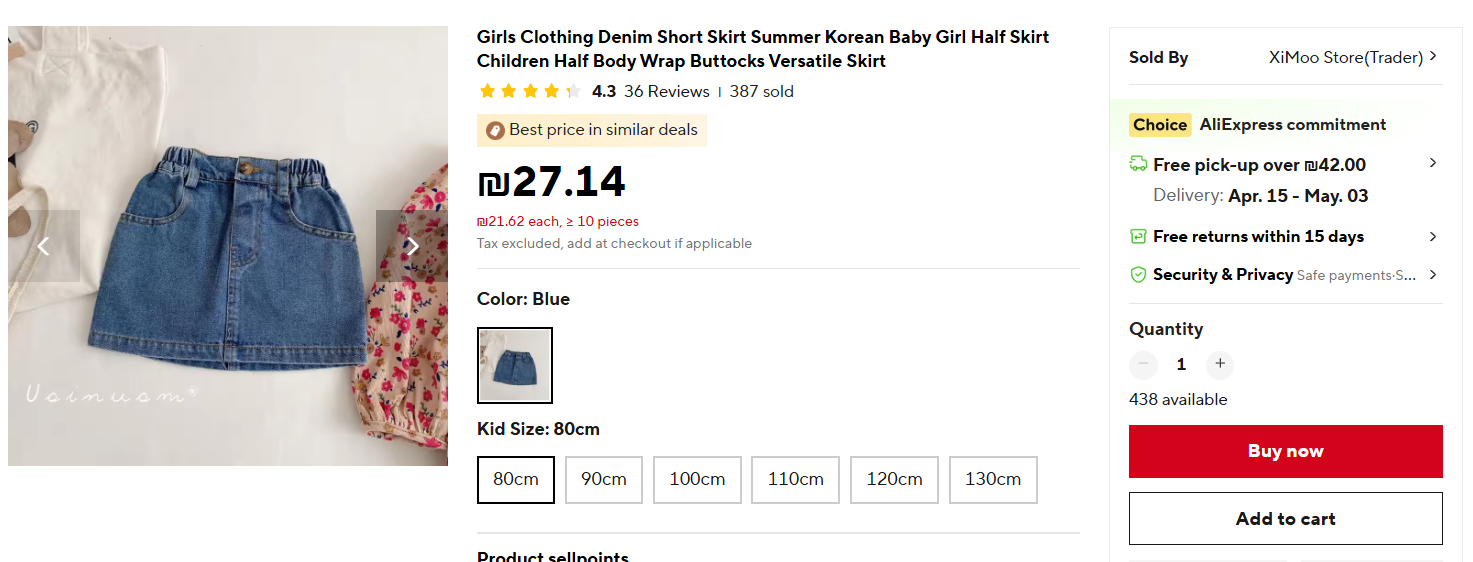
Task: Select the Blue color swatch
Action: (x=515, y=365)
